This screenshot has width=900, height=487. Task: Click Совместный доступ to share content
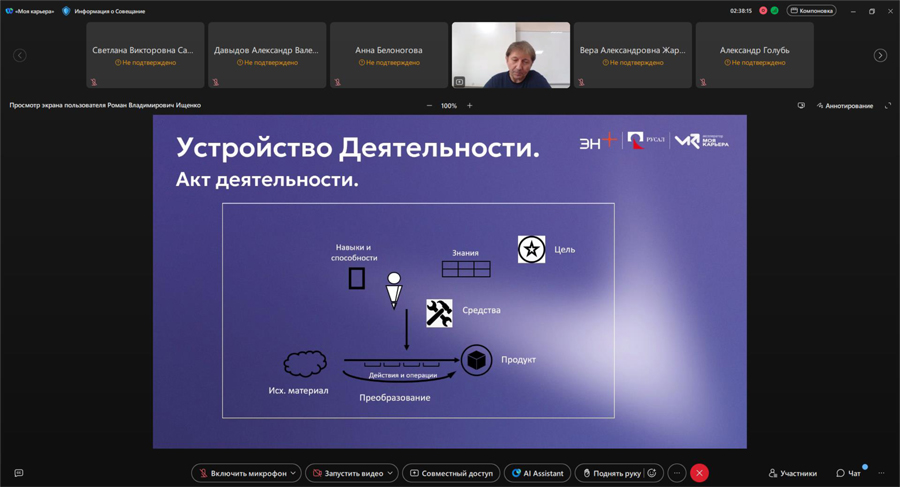[x=451, y=473]
